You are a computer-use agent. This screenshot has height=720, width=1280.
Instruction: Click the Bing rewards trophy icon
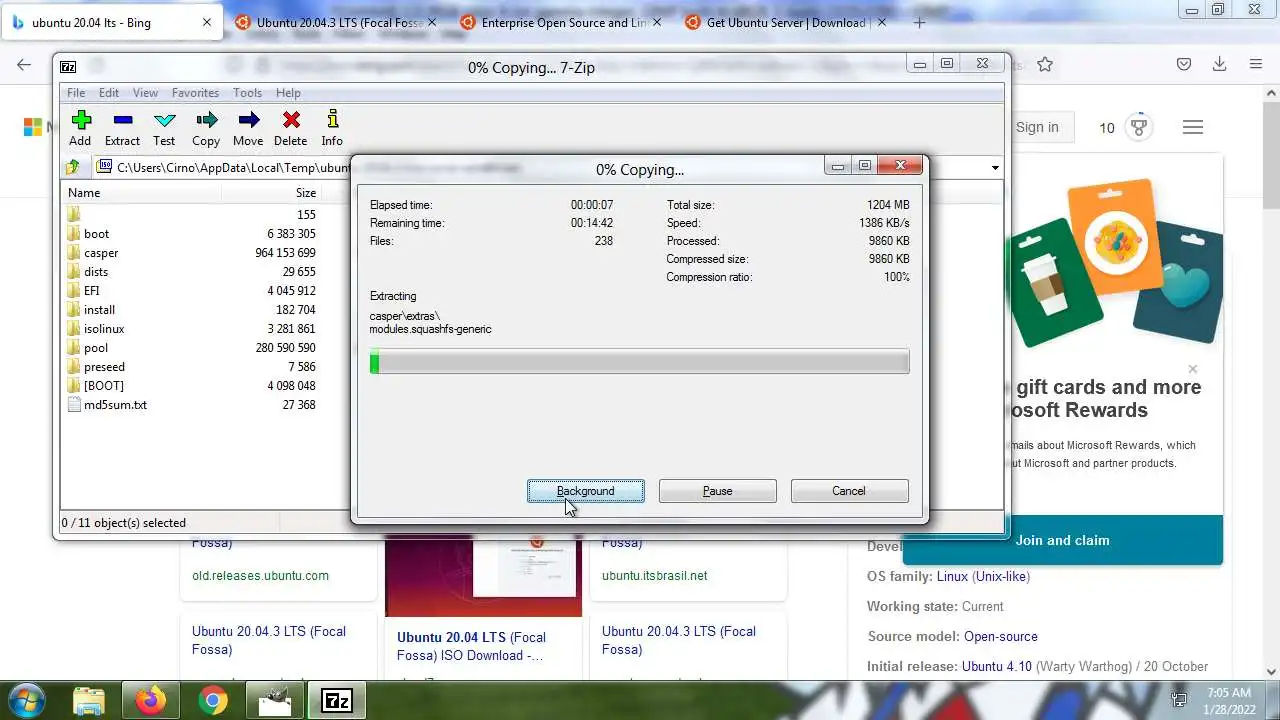(1139, 127)
